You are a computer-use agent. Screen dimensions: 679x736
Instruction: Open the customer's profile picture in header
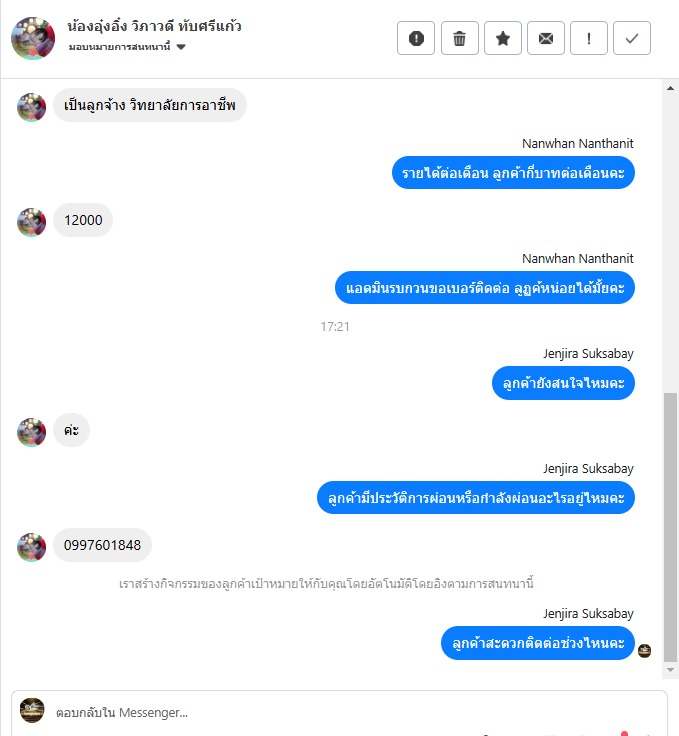click(x=33, y=38)
